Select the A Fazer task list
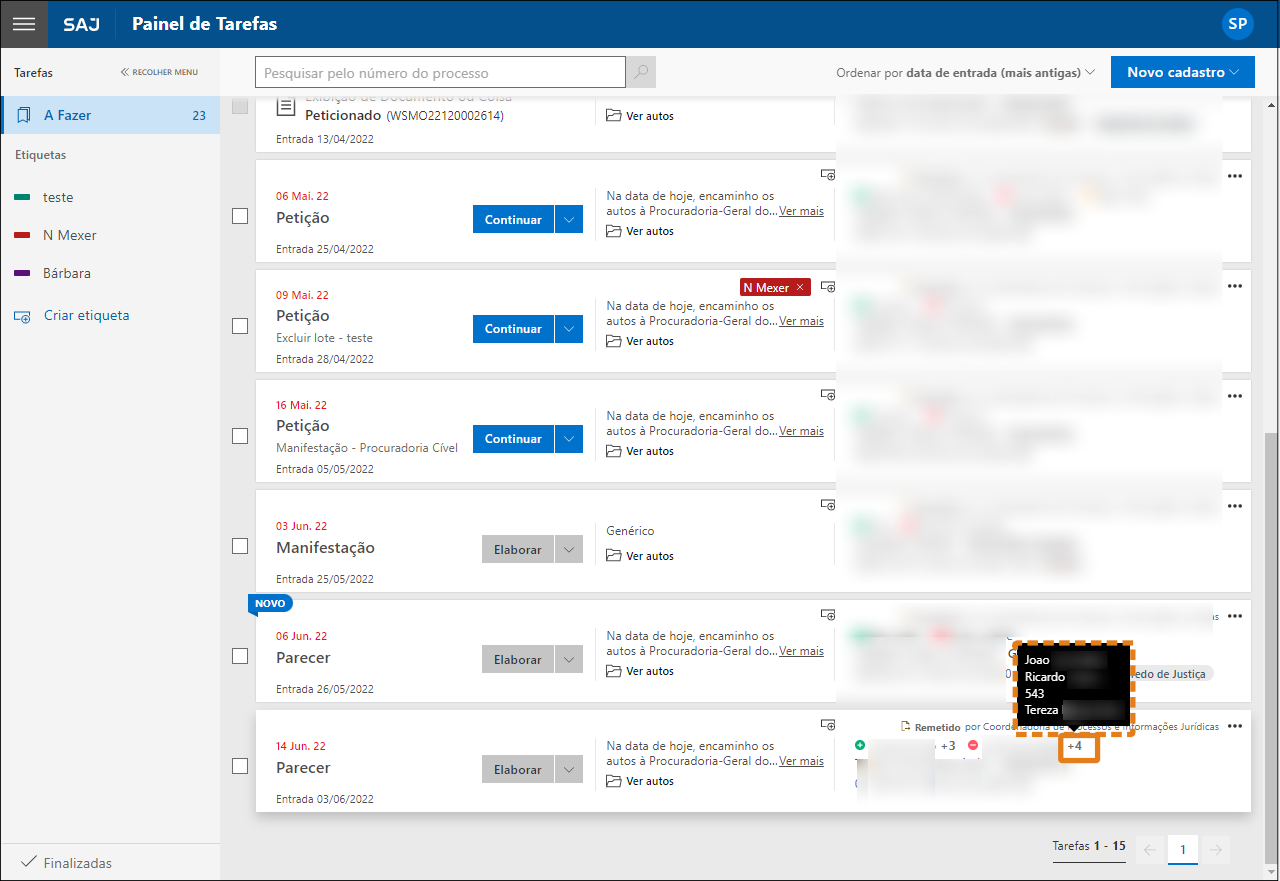 (110, 115)
